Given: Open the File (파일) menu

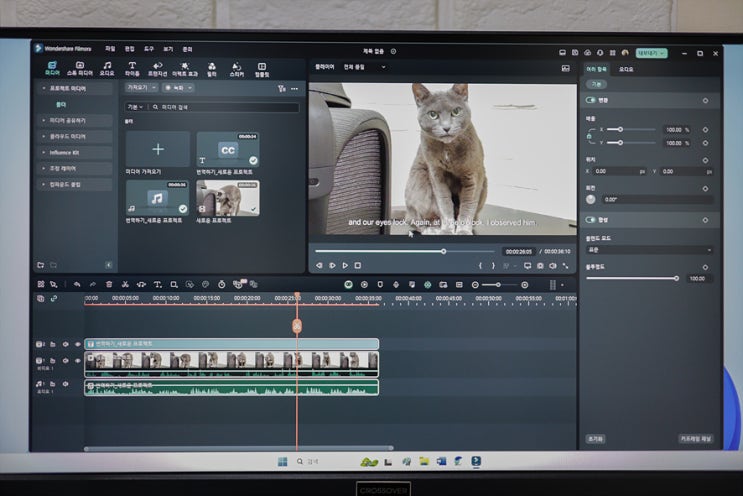Looking at the screenshot, I should pyautogui.click(x=110, y=48).
